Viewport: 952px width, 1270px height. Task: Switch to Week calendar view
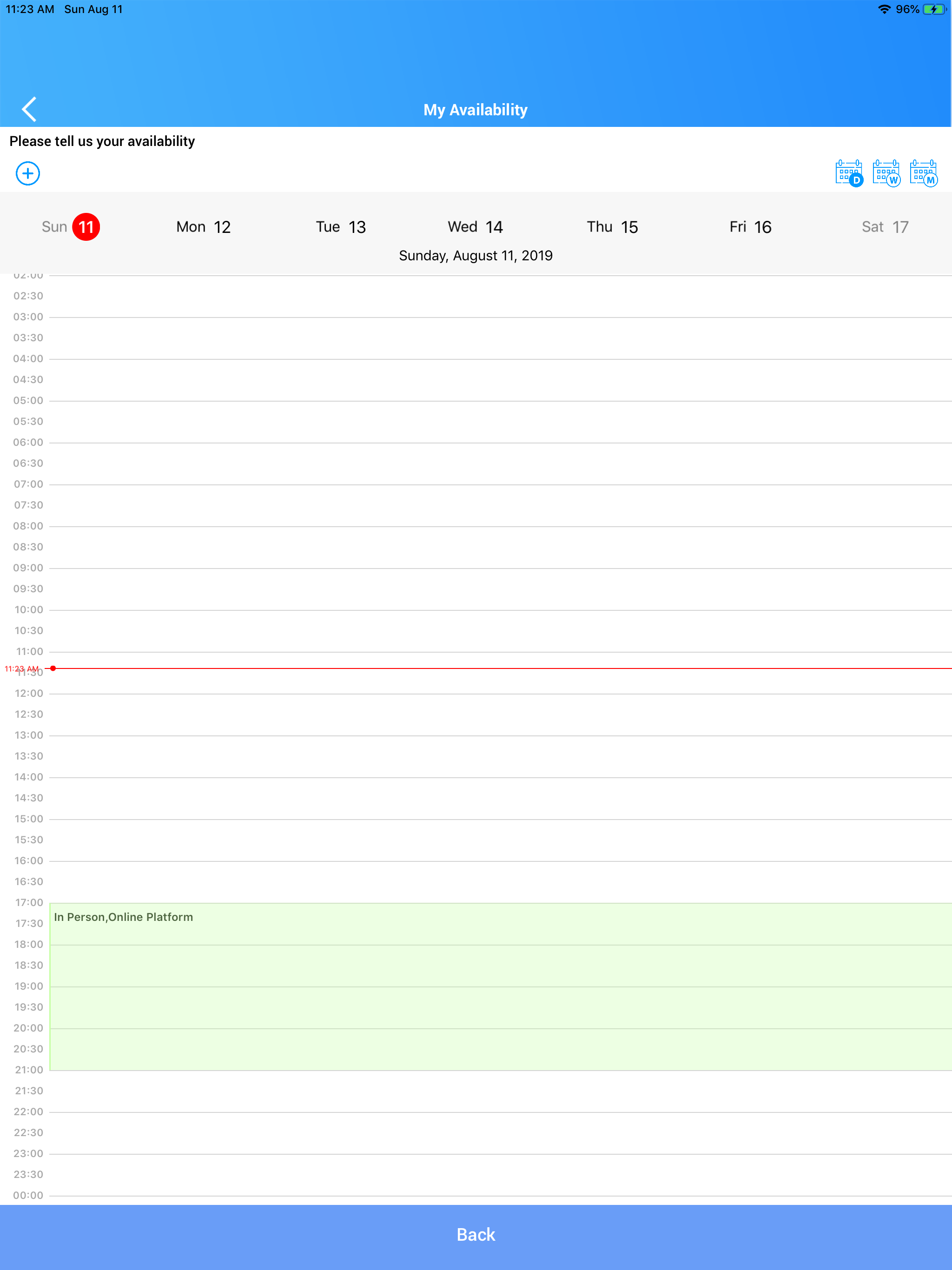coord(886,173)
